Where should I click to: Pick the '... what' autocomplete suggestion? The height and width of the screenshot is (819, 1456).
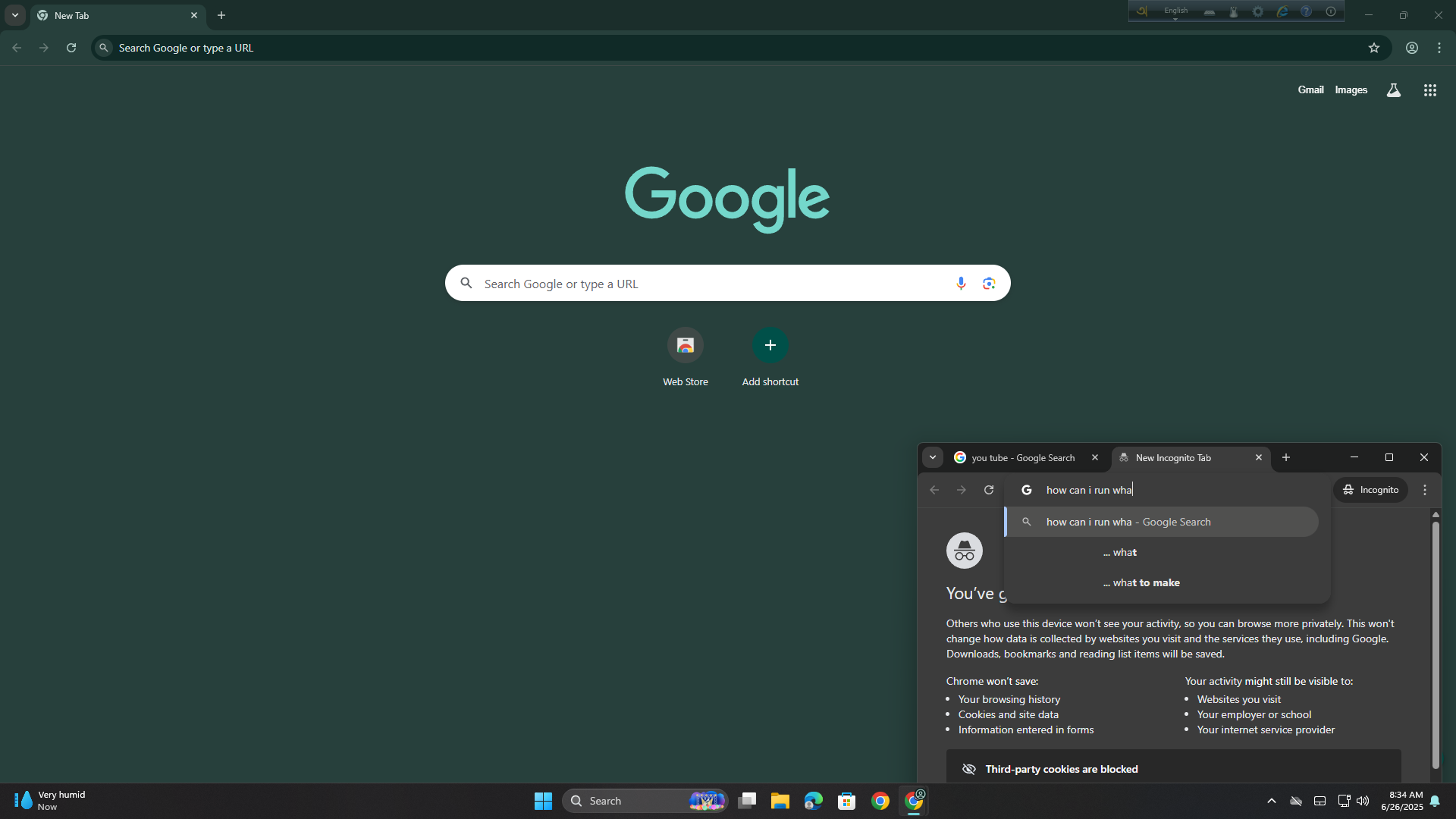(x=1161, y=552)
